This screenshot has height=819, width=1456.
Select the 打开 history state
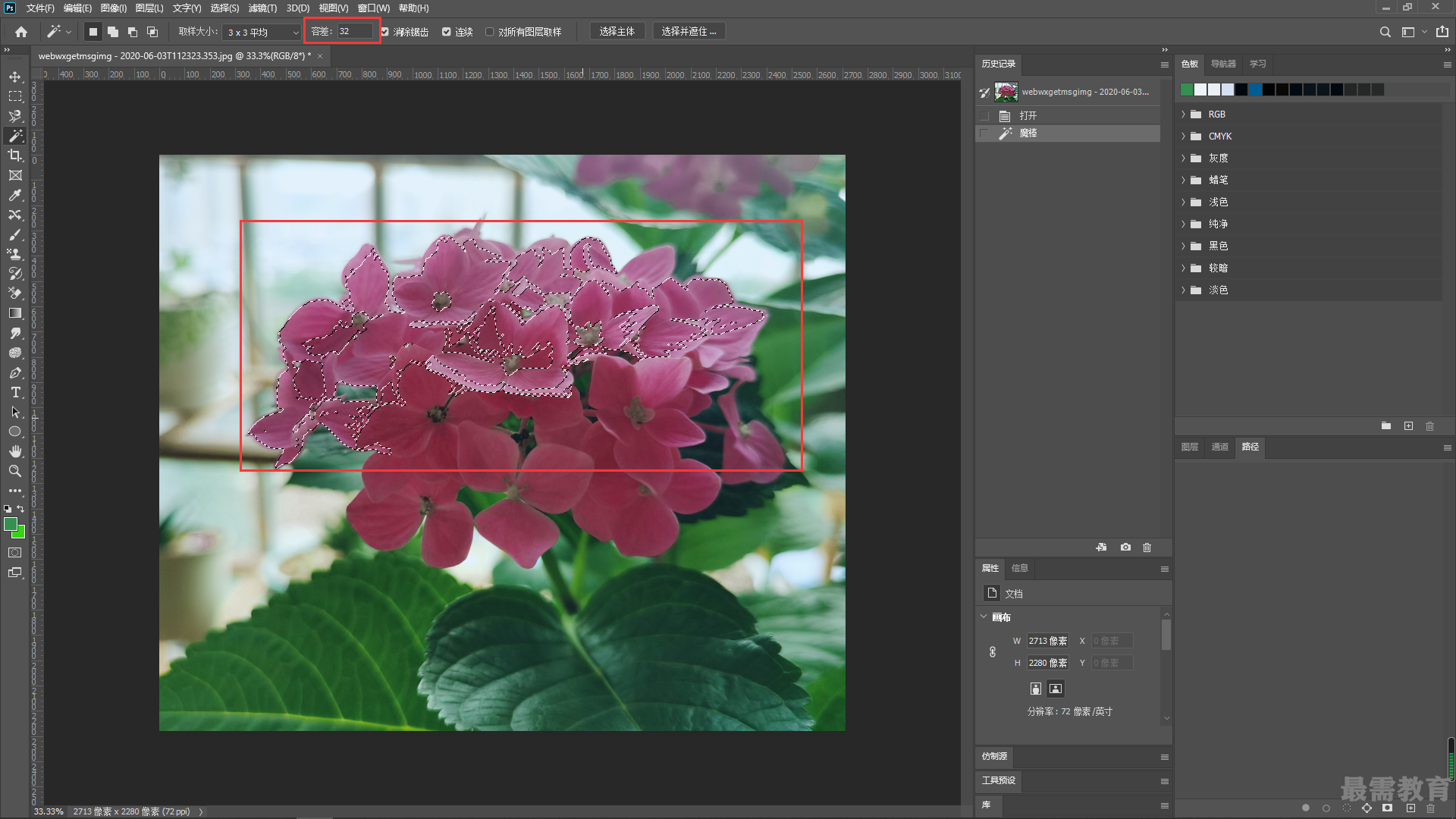click(1068, 116)
